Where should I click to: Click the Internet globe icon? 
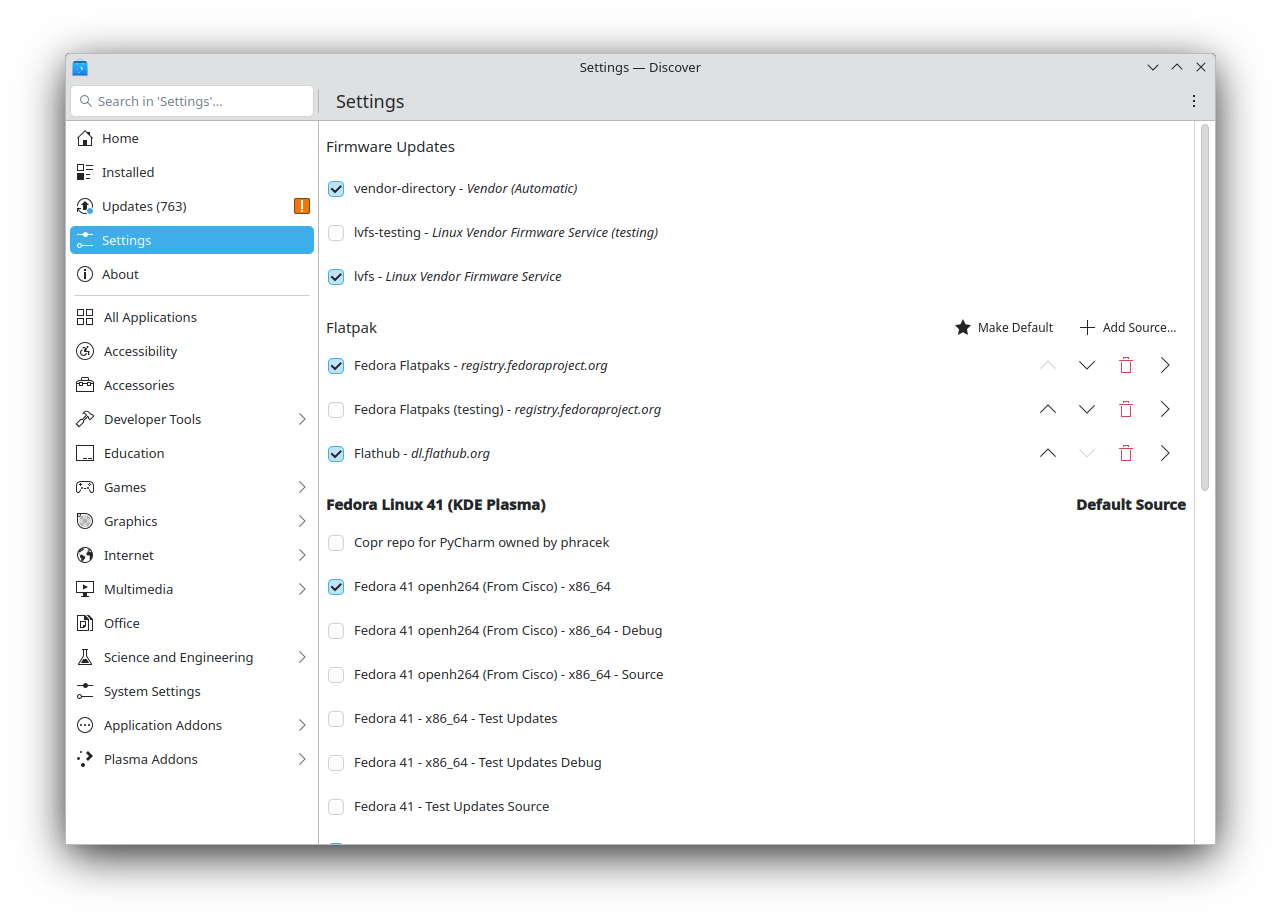pyautogui.click(x=85, y=555)
